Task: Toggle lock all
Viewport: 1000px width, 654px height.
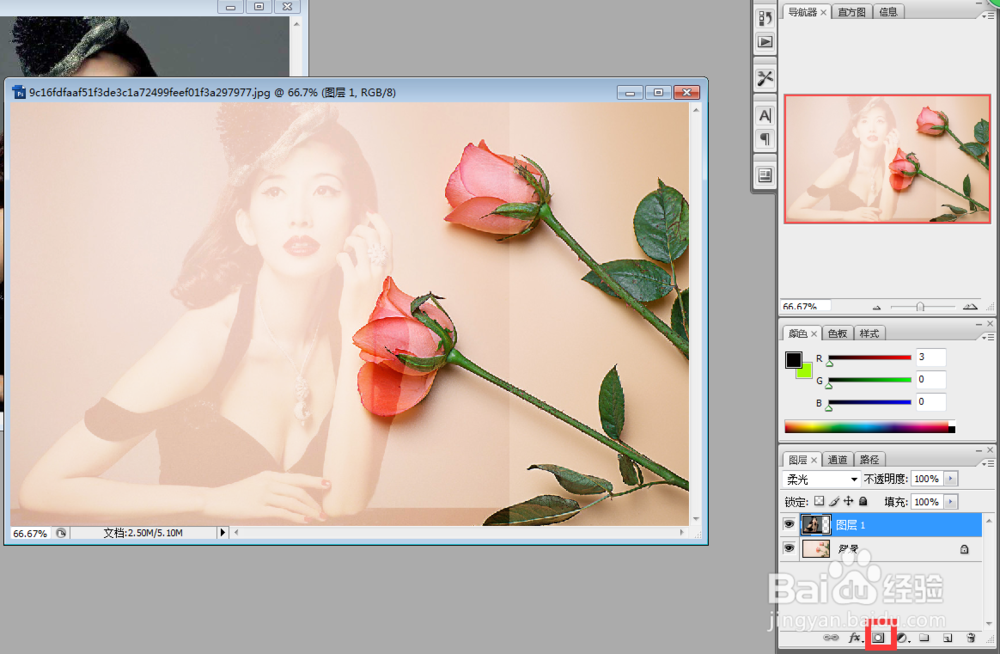Action: click(x=863, y=502)
